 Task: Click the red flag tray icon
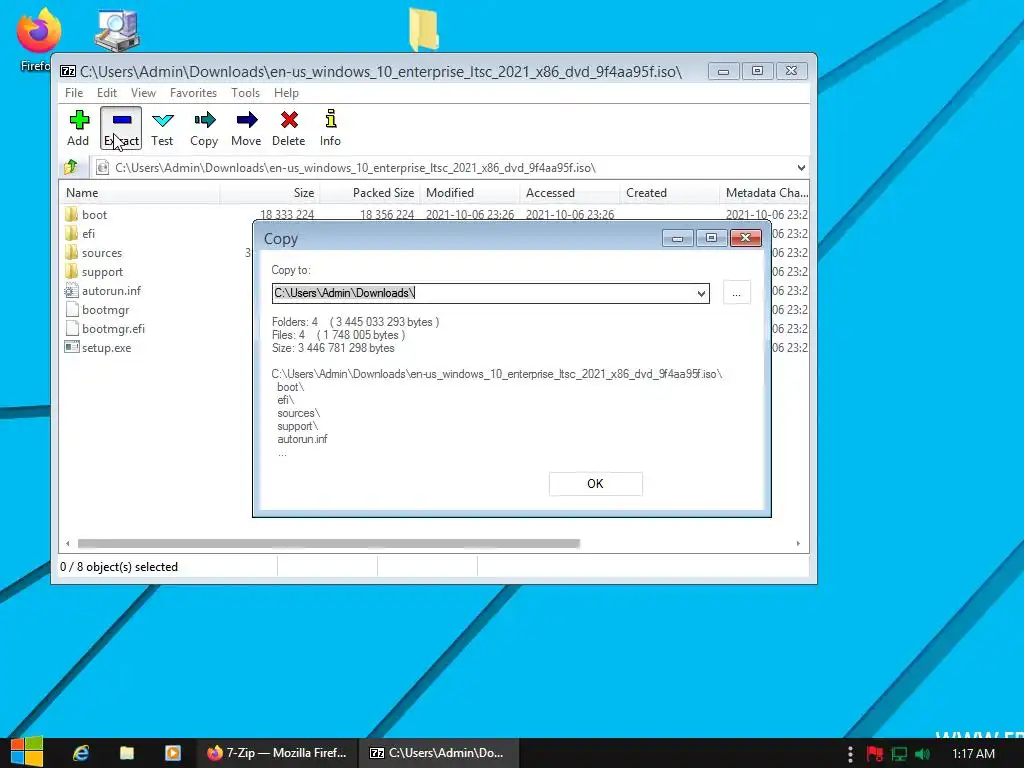[x=875, y=754]
